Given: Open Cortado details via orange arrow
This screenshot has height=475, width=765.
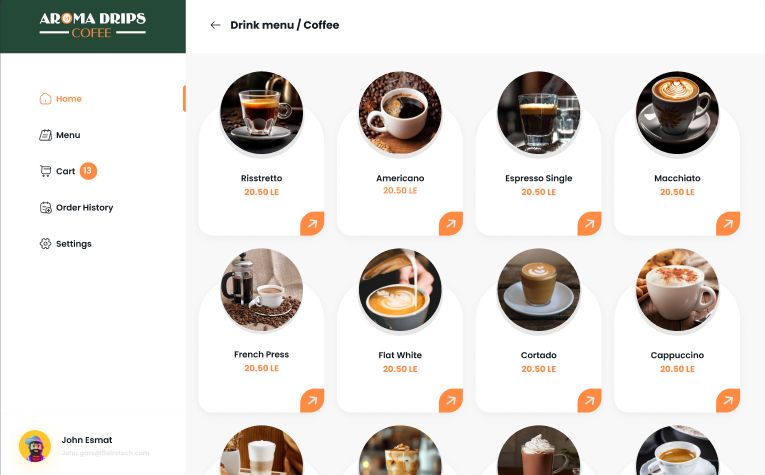Looking at the screenshot, I should pos(589,400).
